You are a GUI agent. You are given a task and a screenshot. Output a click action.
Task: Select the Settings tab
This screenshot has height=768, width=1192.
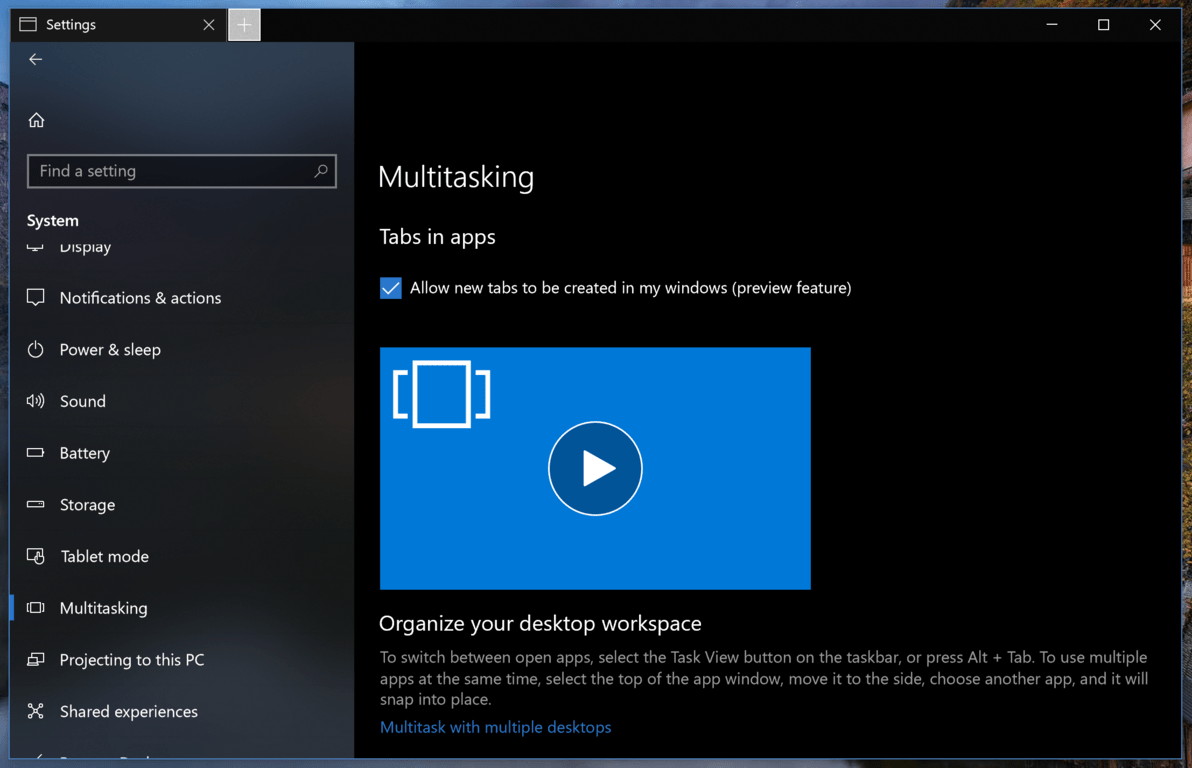[x=119, y=25]
